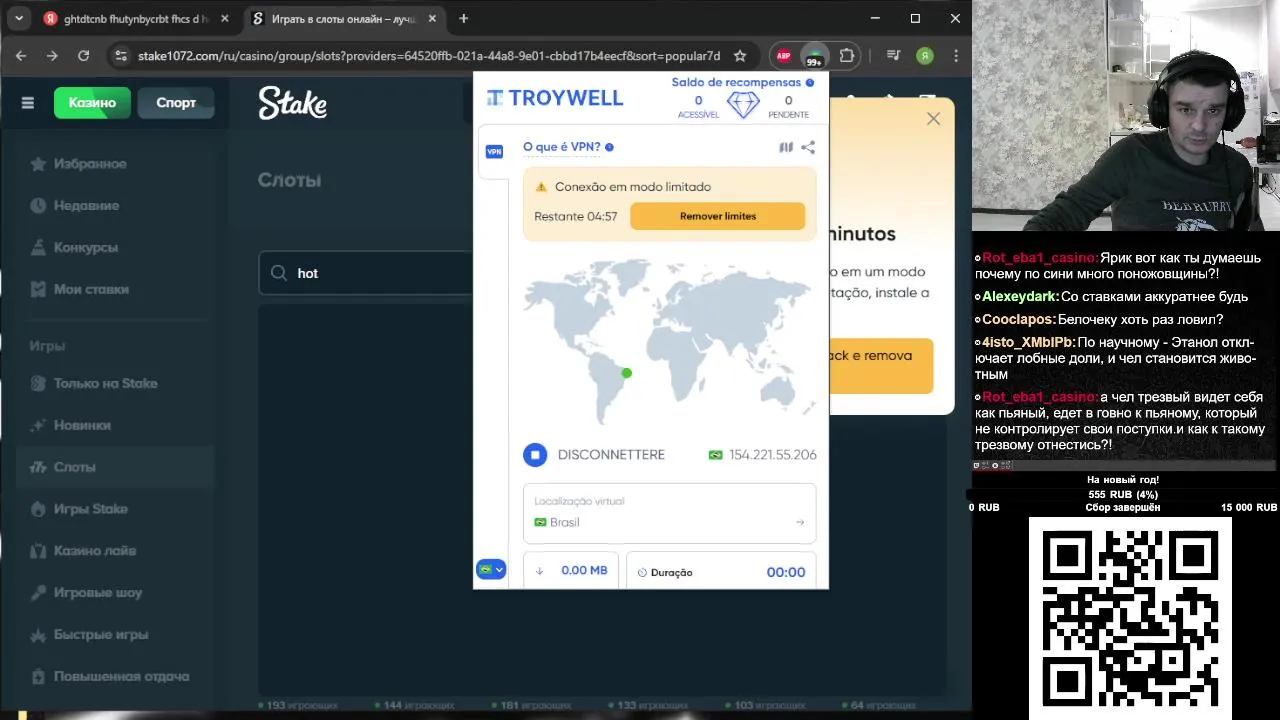Click the QR code in stream overlay
Viewport: 1280px width, 720px height.
(1130, 619)
